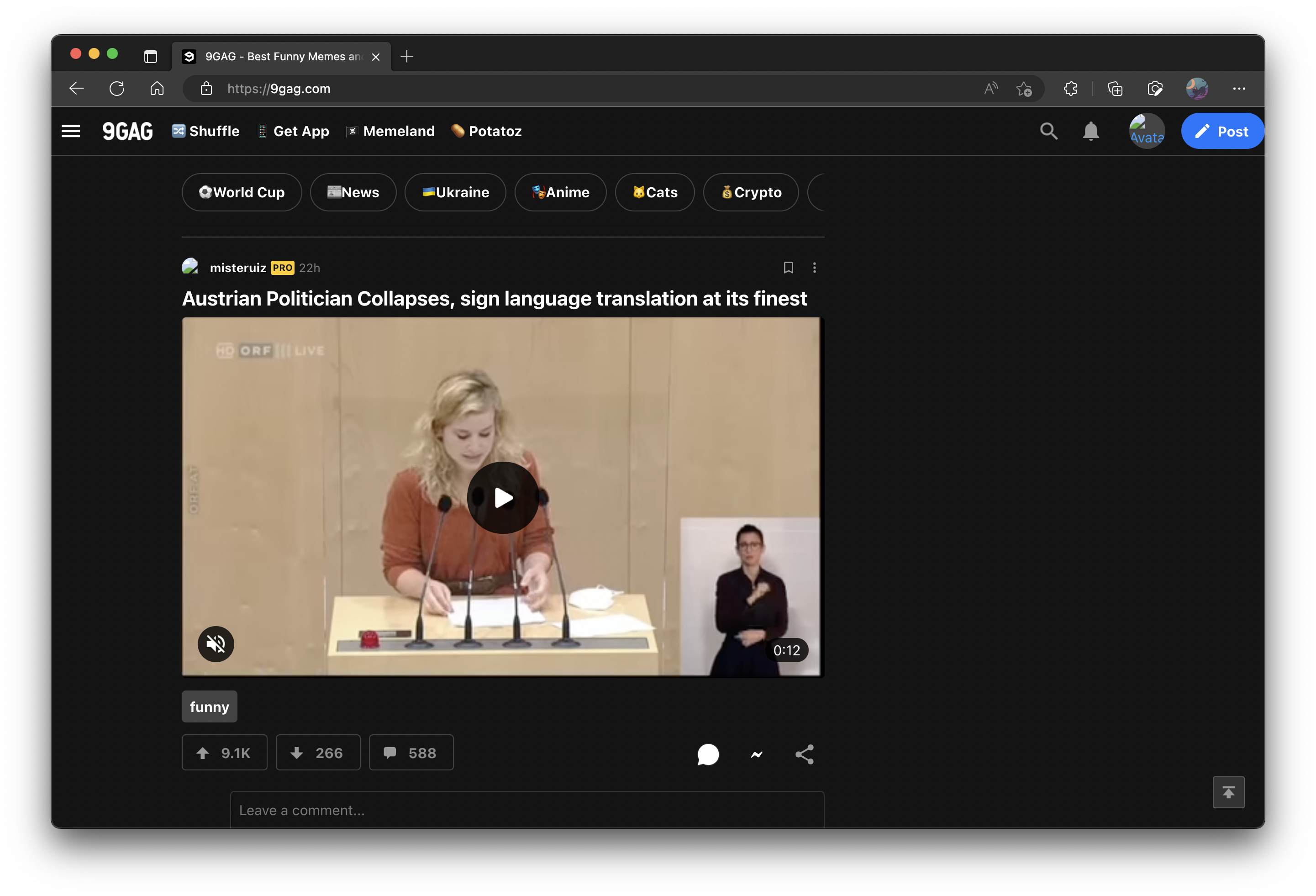
Task: Click the Leave a comment field
Action: (526, 810)
